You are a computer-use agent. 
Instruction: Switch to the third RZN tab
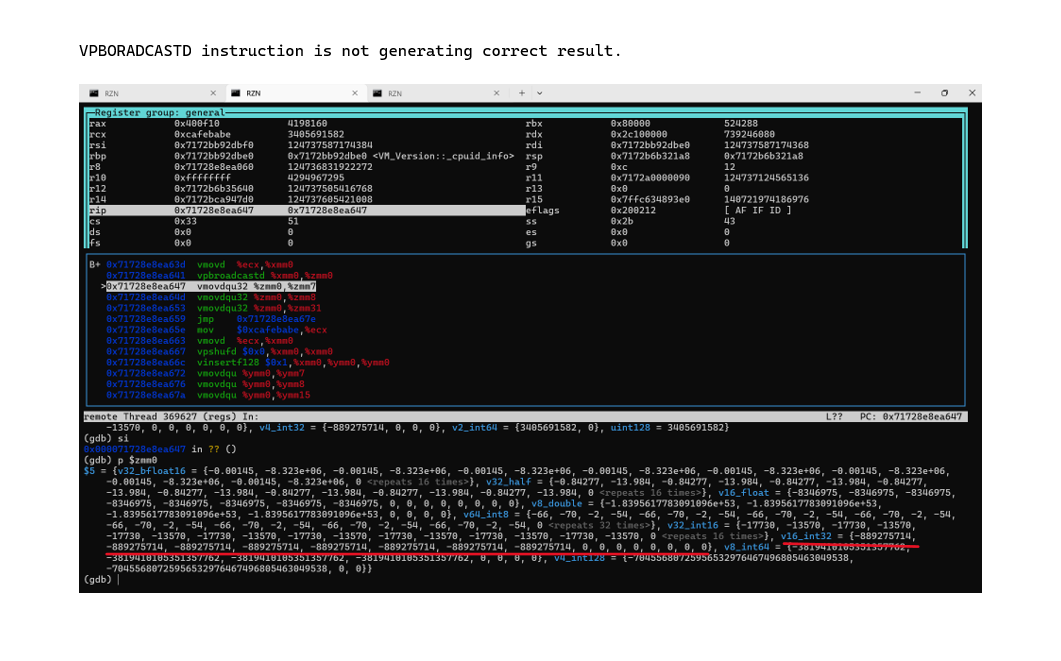point(430,93)
